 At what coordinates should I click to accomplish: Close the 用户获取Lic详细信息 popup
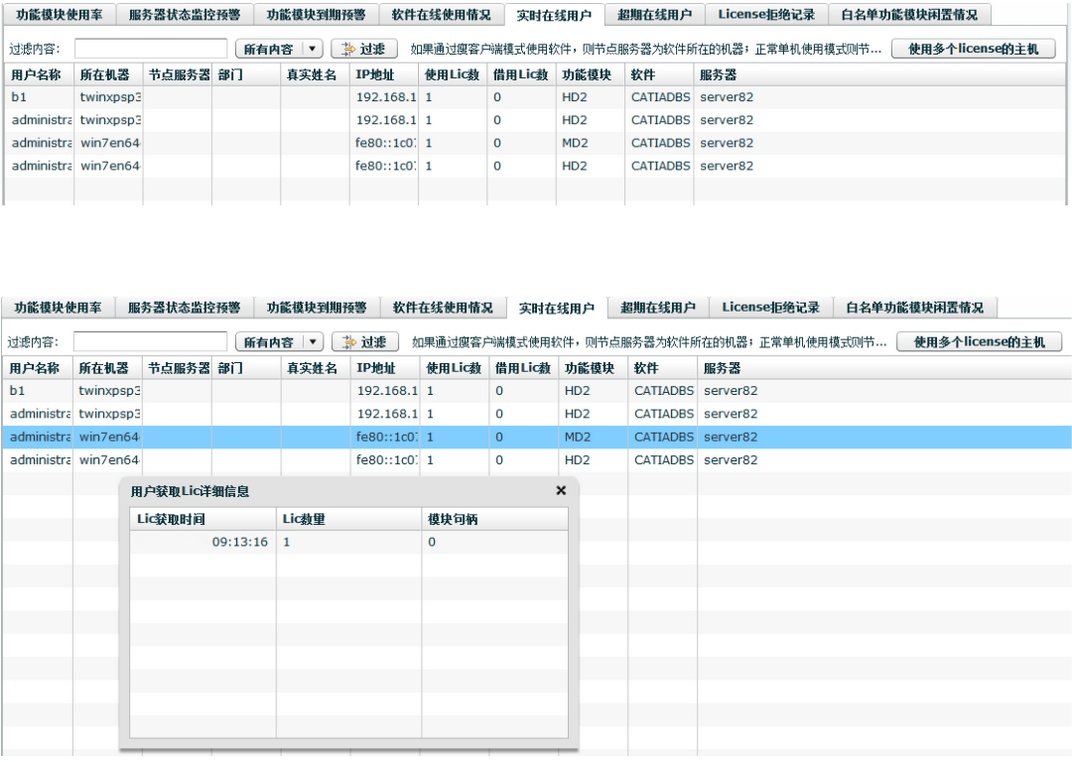point(560,490)
